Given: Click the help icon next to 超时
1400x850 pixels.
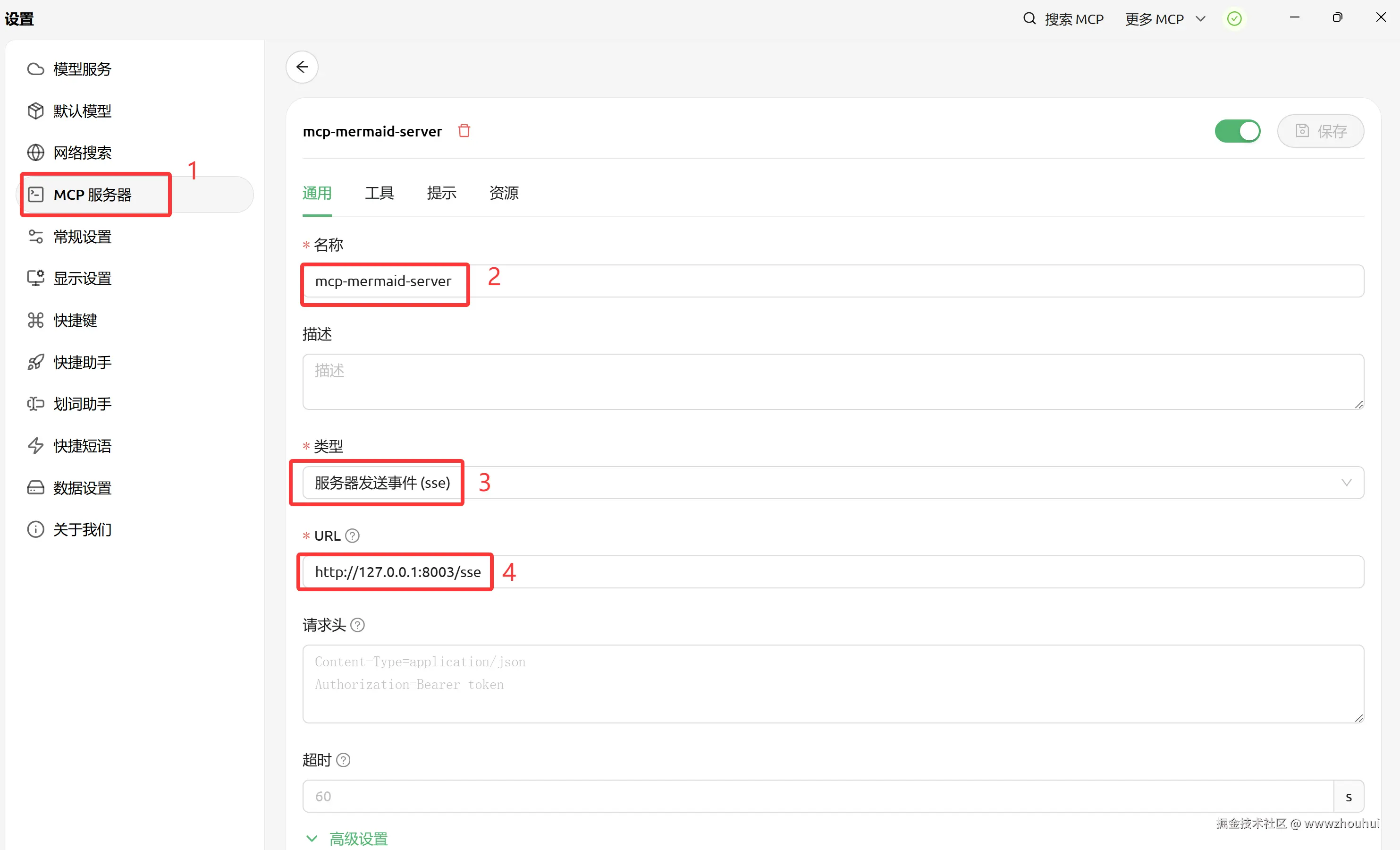Looking at the screenshot, I should (343, 760).
